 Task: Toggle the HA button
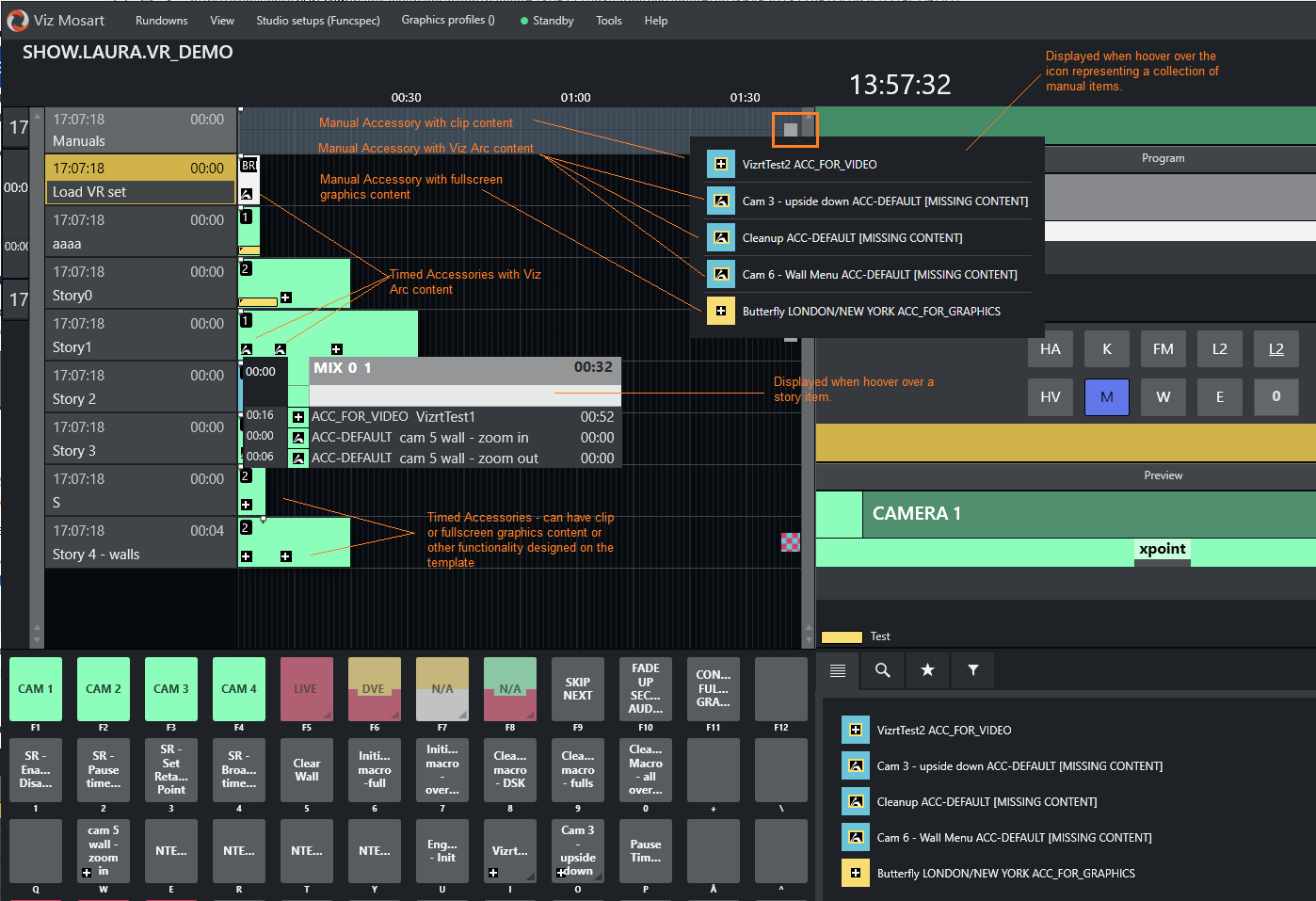tap(1051, 348)
